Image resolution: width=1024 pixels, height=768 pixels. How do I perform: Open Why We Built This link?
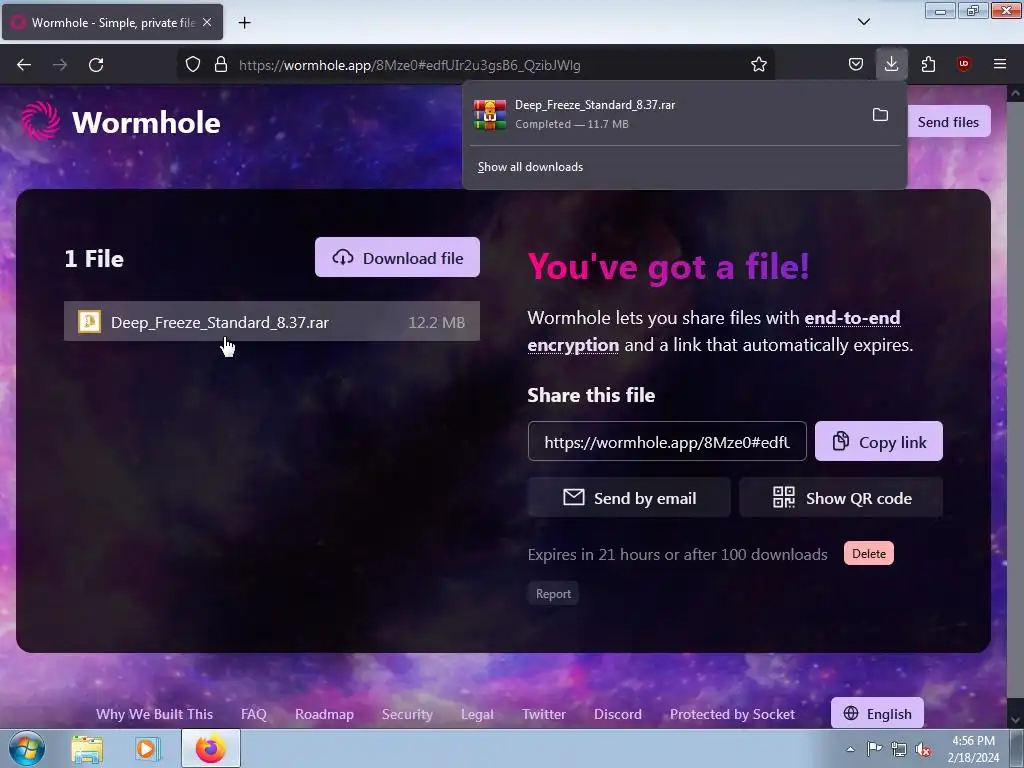(154, 714)
